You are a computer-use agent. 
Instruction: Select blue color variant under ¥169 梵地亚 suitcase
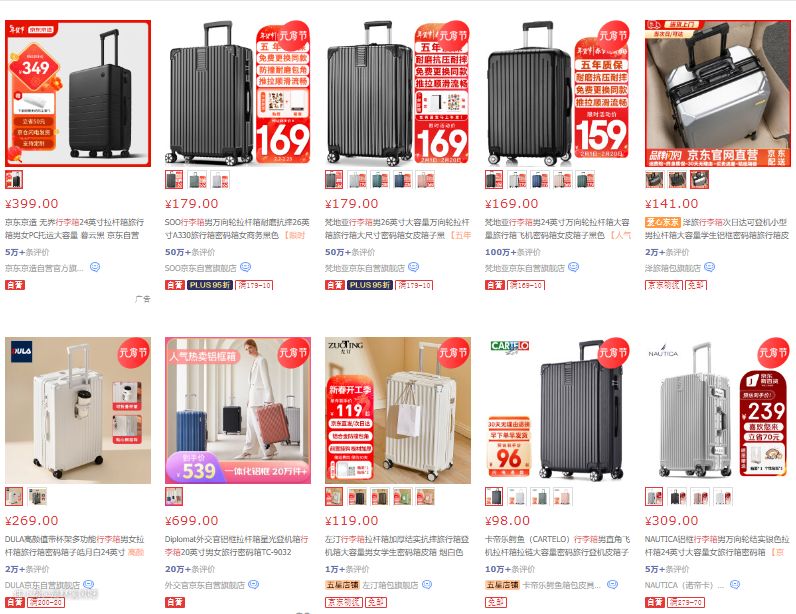coord(539,179)
